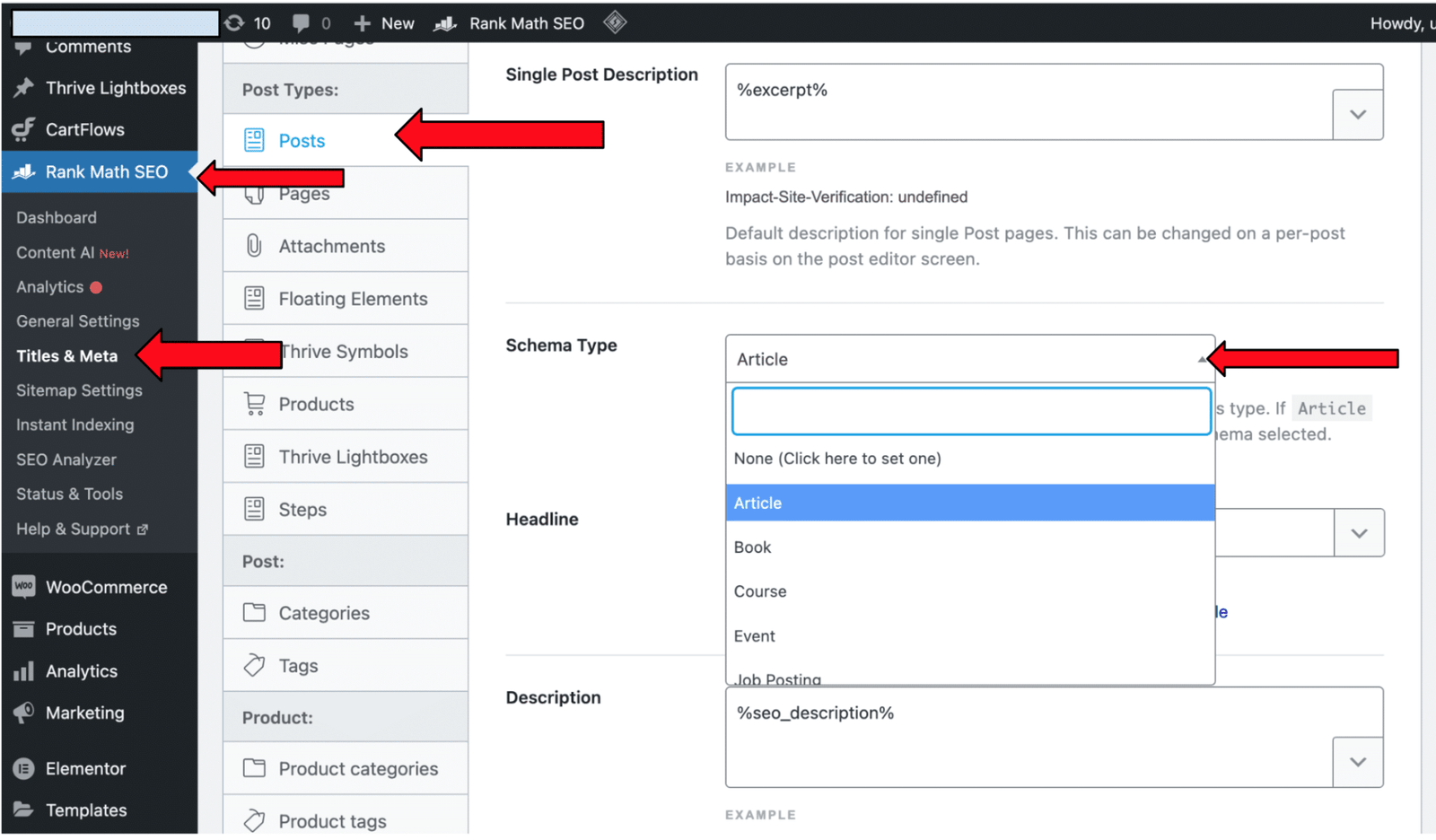Click the Tags label icon

pyautogui.click(x=254, y=666)
